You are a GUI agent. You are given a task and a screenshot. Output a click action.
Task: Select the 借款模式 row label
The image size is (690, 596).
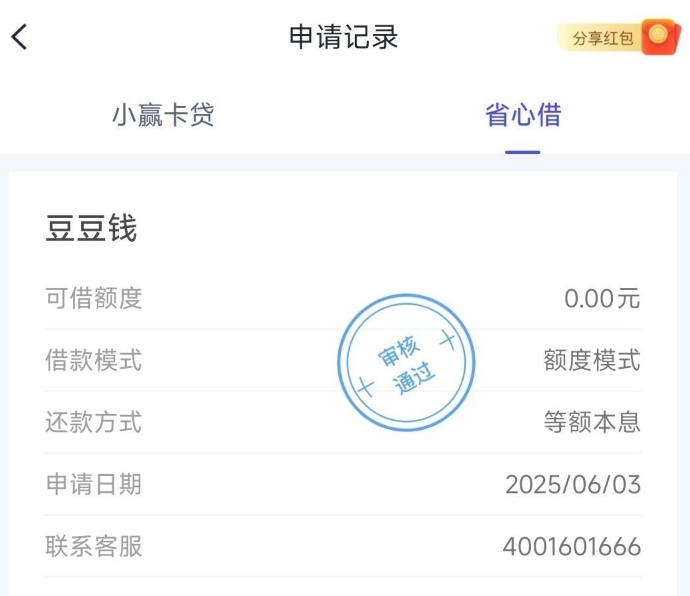[x=94, y=360]
